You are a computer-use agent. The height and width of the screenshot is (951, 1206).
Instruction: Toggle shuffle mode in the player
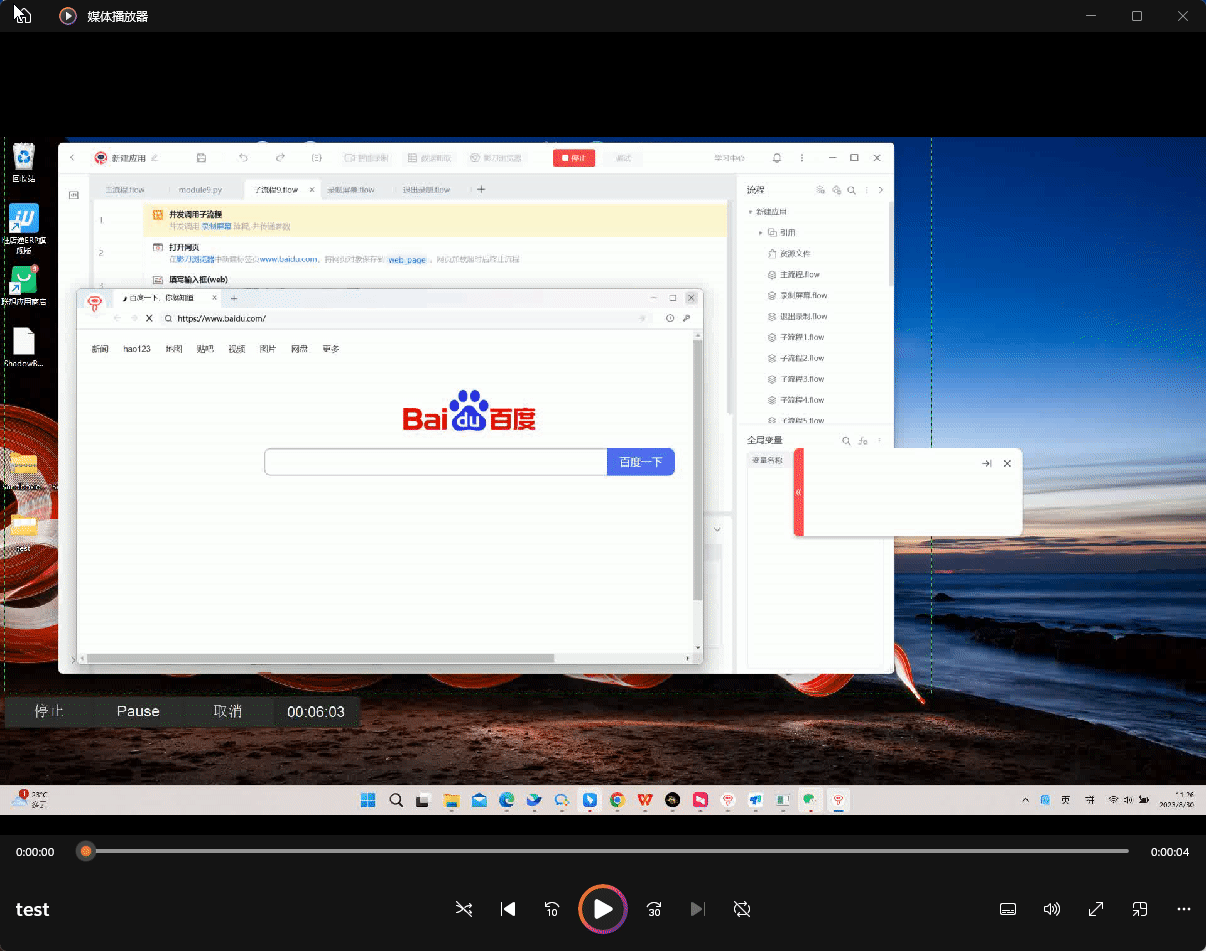[464, 909]
